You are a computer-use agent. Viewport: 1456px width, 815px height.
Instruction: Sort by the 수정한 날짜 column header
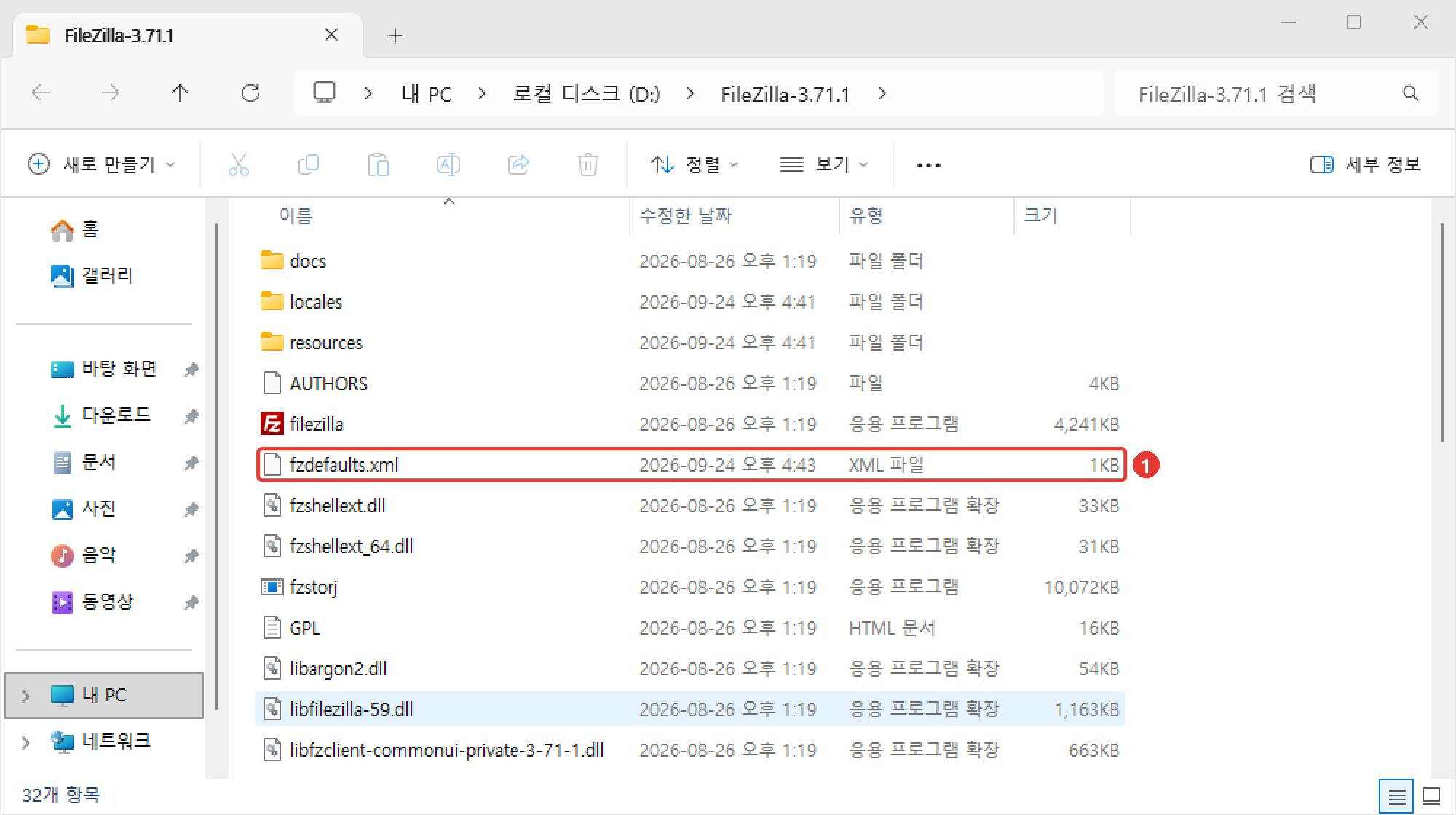(735, 215)
